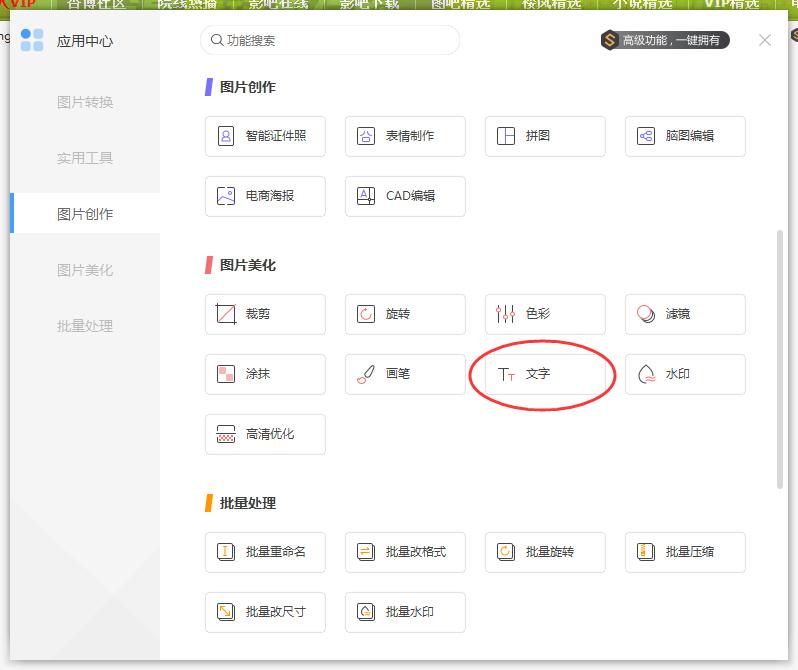Viewport: 798px width, 670px height.
Task: Click the 裁剪 crop tool icon
Action: click(x=226, y=314)
